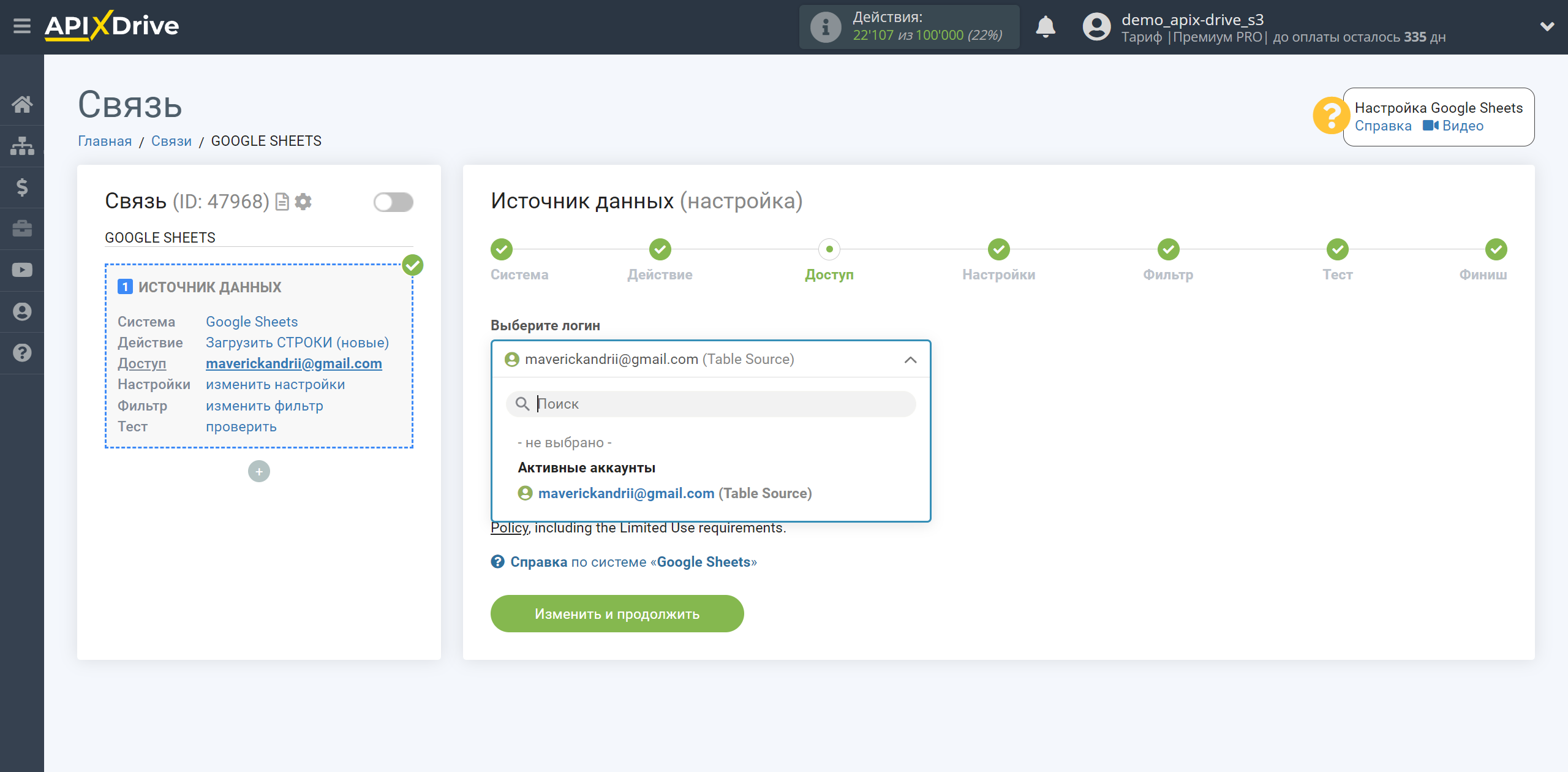Open the hamburger menu

click(x=22, y=26)
